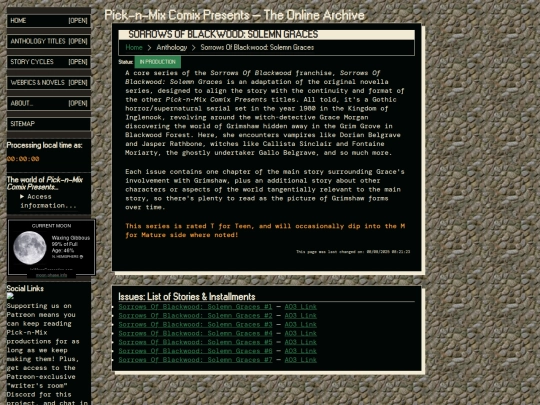Click the Social Links heading

[25, 289]
